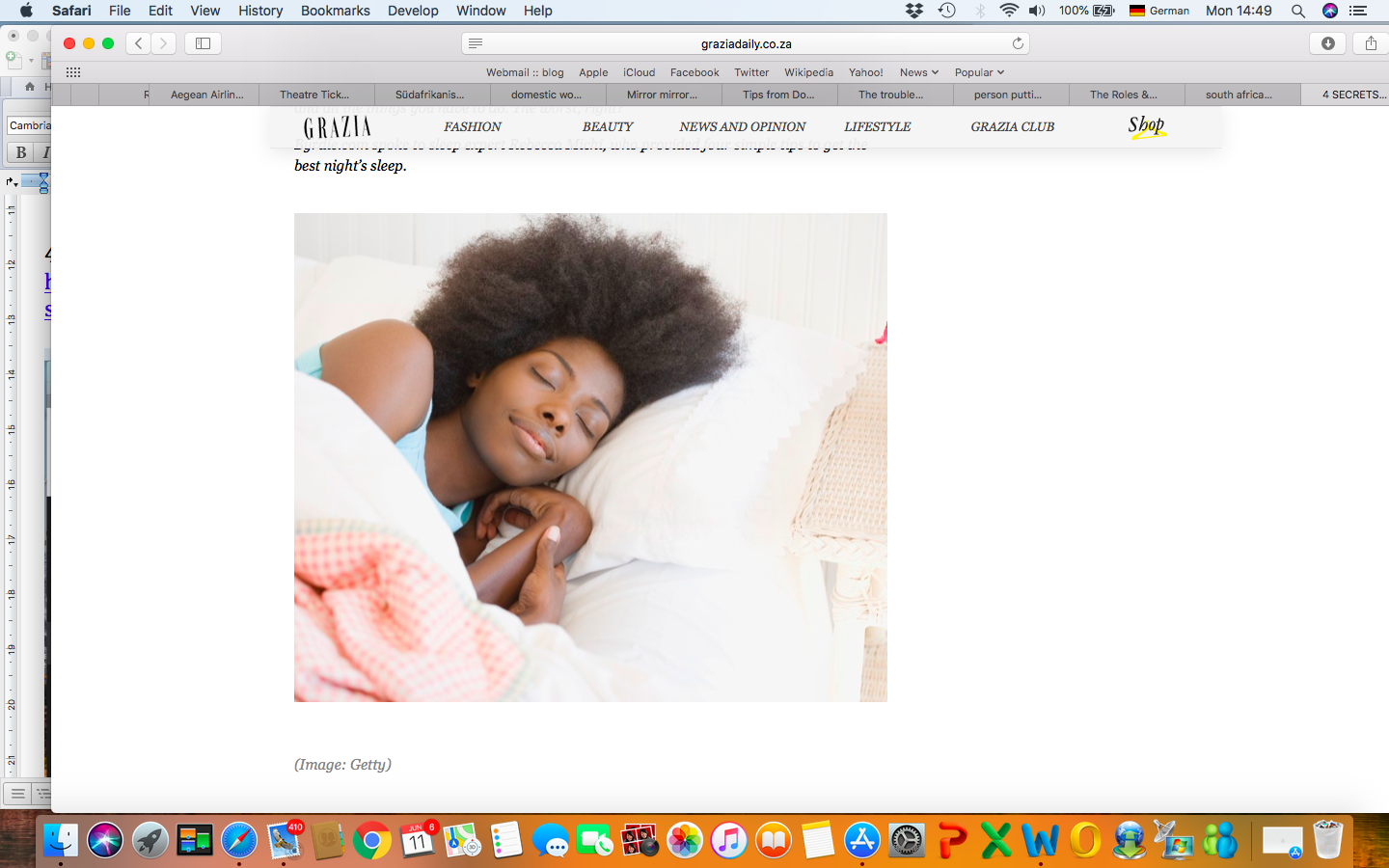The image size is (1389, 868).
Task: Open Reader view icon in address bar
Action: 476,43
